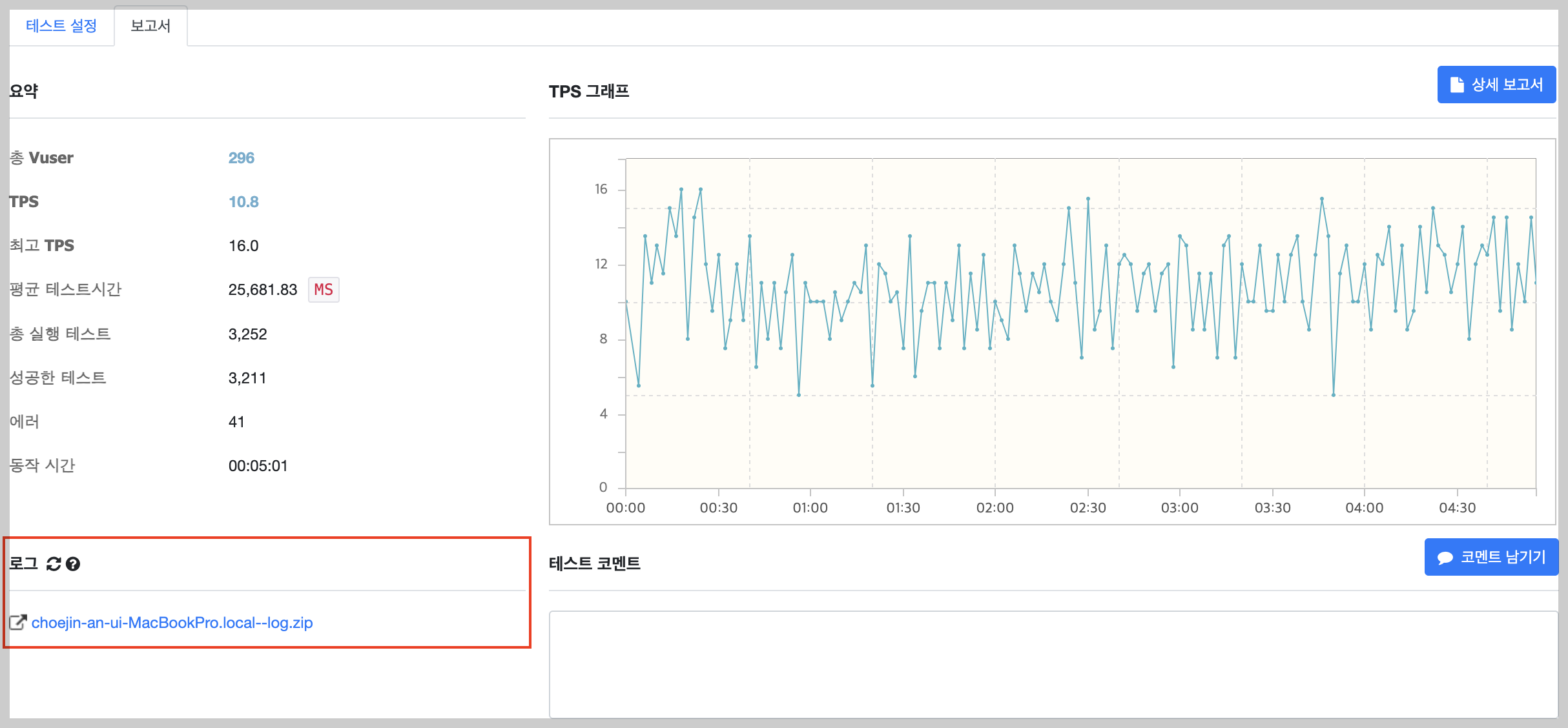Click the log refresh icon

coord(54,564)
